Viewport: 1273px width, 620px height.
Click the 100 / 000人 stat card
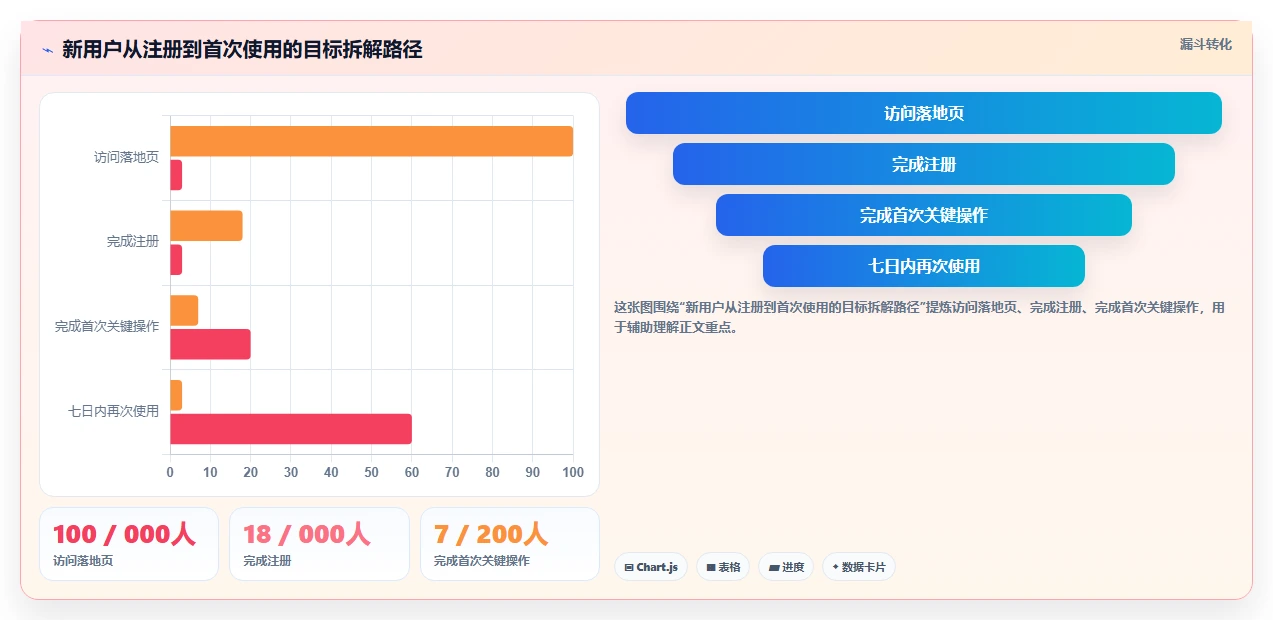tap(129, 544)
